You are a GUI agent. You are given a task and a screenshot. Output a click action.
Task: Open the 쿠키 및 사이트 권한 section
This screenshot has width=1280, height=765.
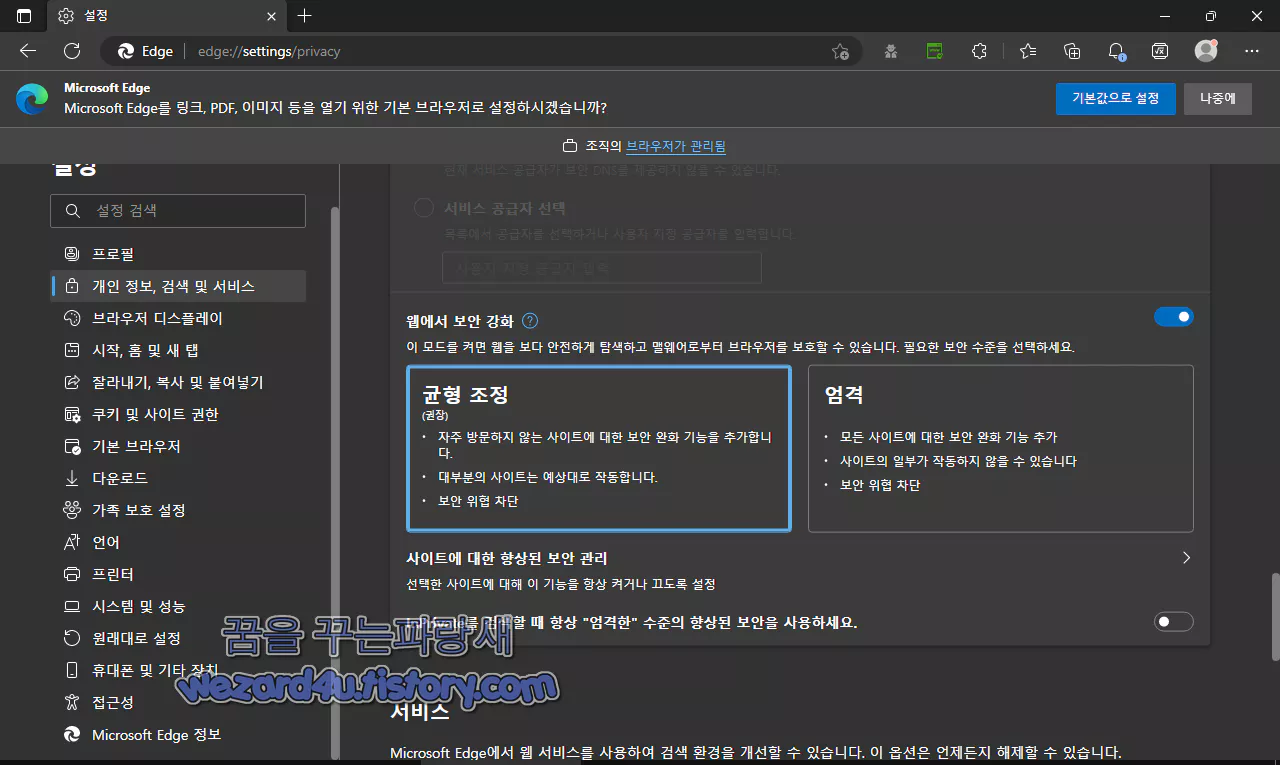(x=178, y=414)
